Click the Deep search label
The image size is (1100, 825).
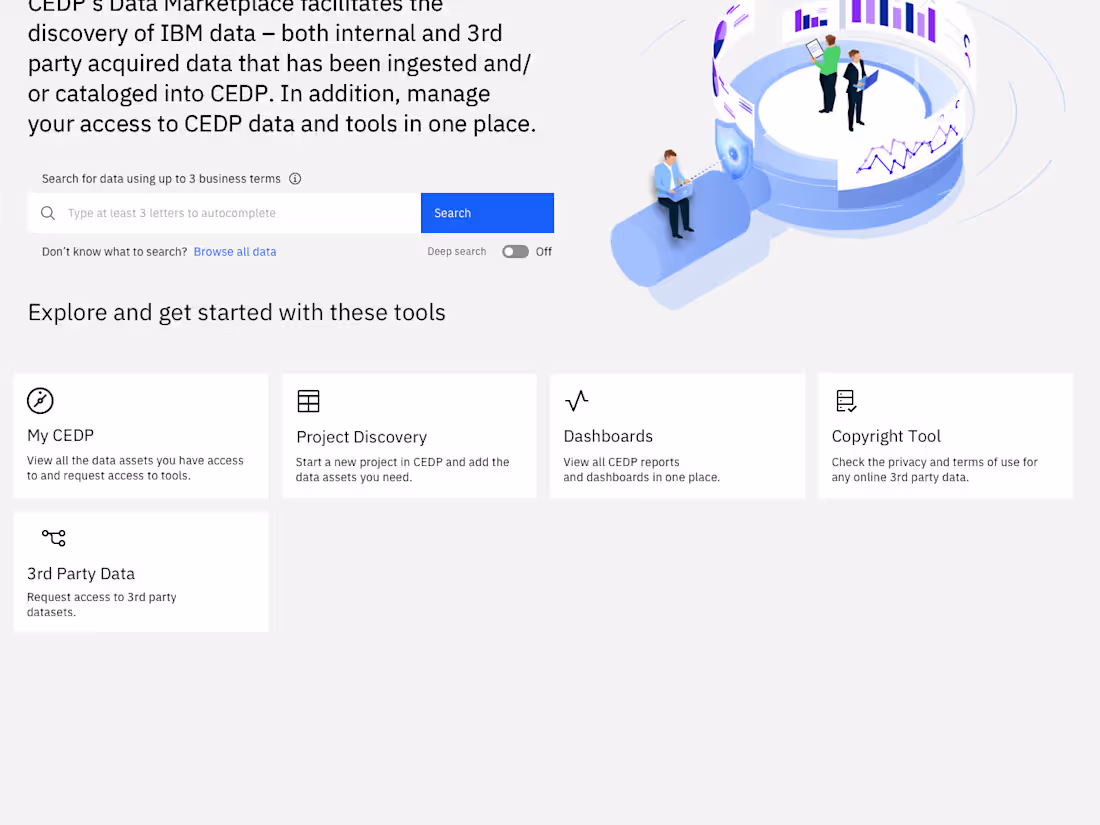click(456, 252)
